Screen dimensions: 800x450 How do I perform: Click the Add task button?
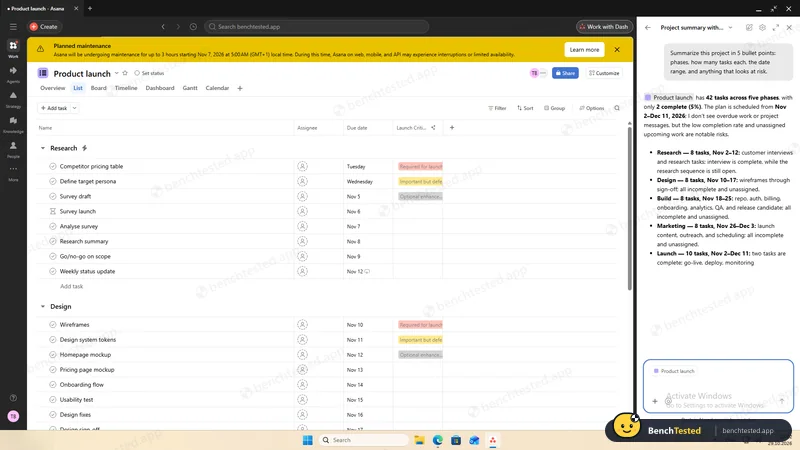coord(54,108)
